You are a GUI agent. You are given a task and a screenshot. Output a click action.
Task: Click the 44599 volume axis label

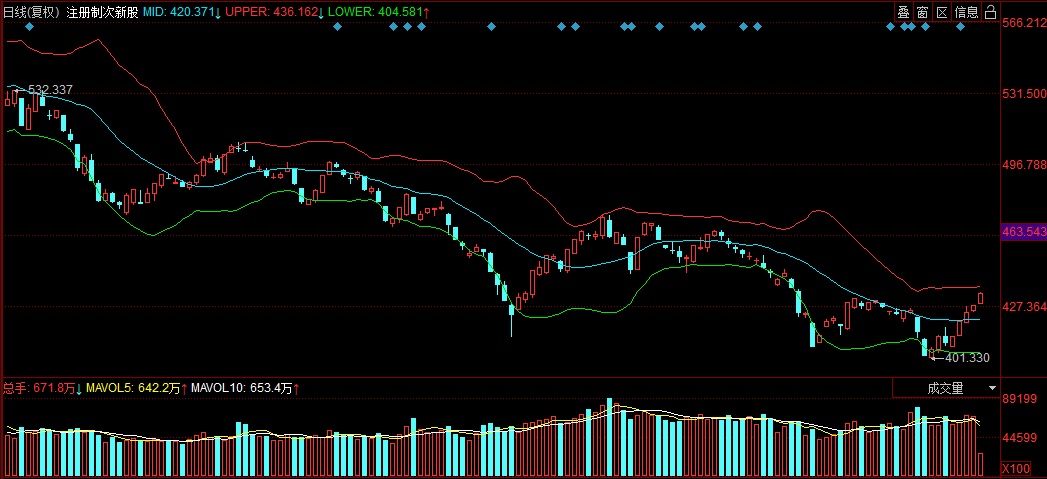1020,438
